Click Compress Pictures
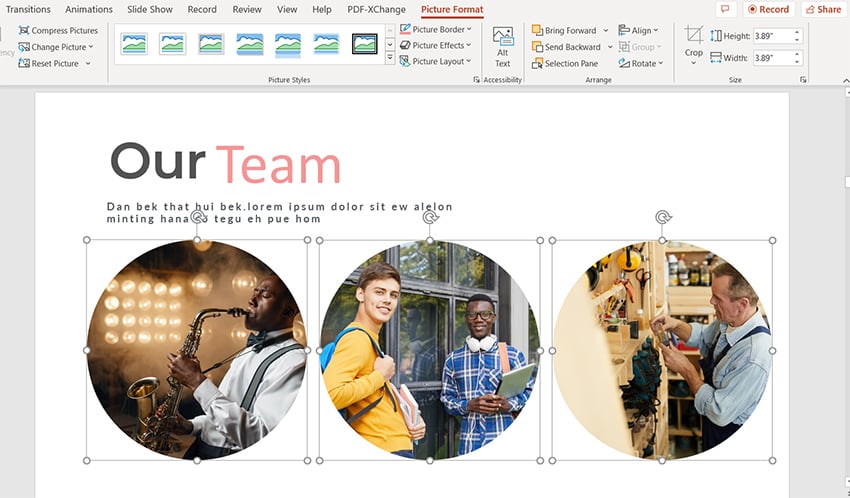This screenshot has height=498, width=850. pos(58,31)
